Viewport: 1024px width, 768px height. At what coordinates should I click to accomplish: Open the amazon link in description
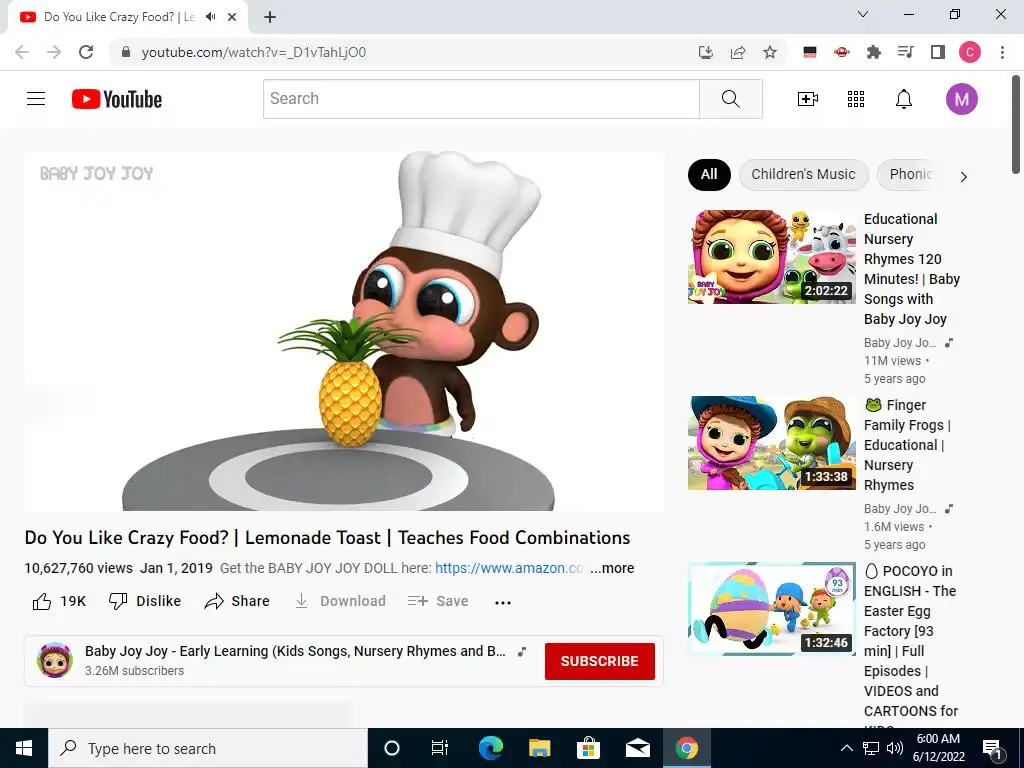(x=509, y=568)
